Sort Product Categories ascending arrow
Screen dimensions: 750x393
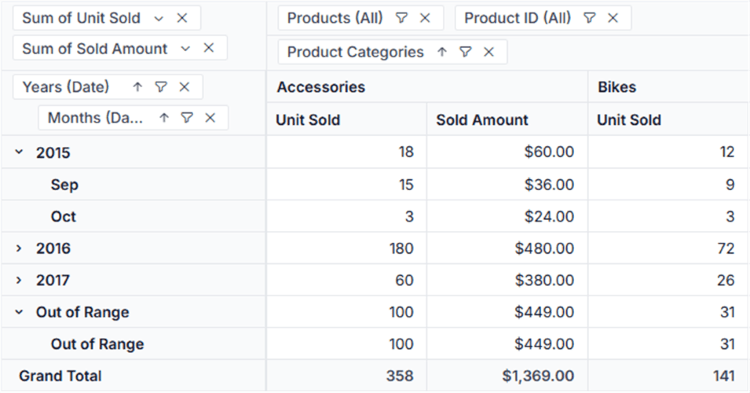(x=442, y=52)
